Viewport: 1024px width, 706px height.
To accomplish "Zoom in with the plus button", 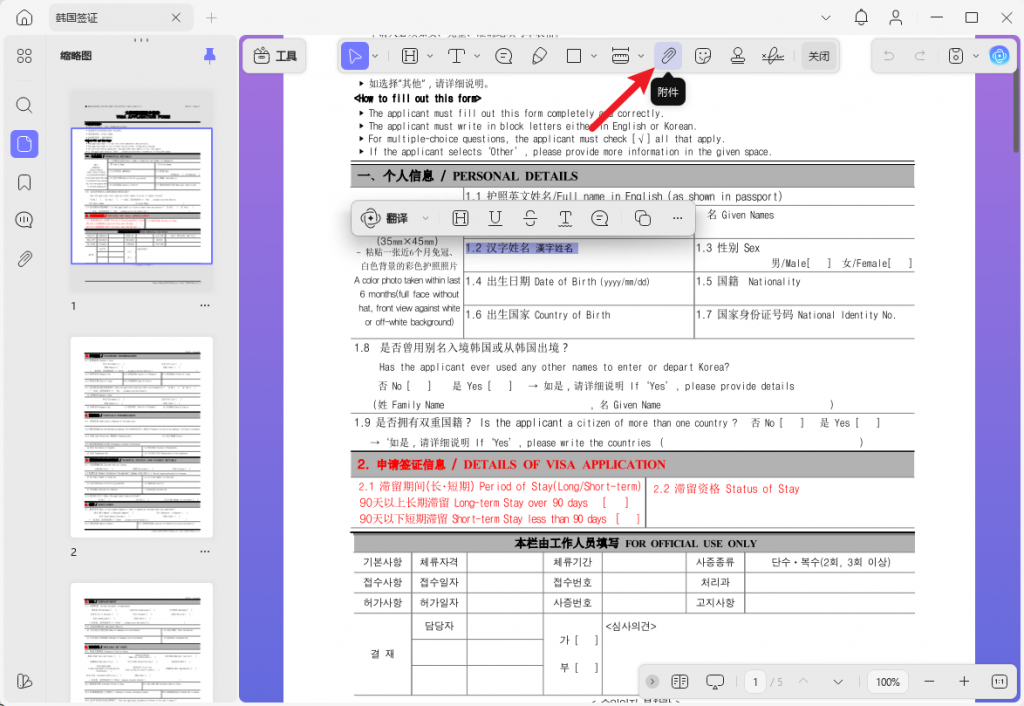I will pyautogui.click(x=964, y=682).
